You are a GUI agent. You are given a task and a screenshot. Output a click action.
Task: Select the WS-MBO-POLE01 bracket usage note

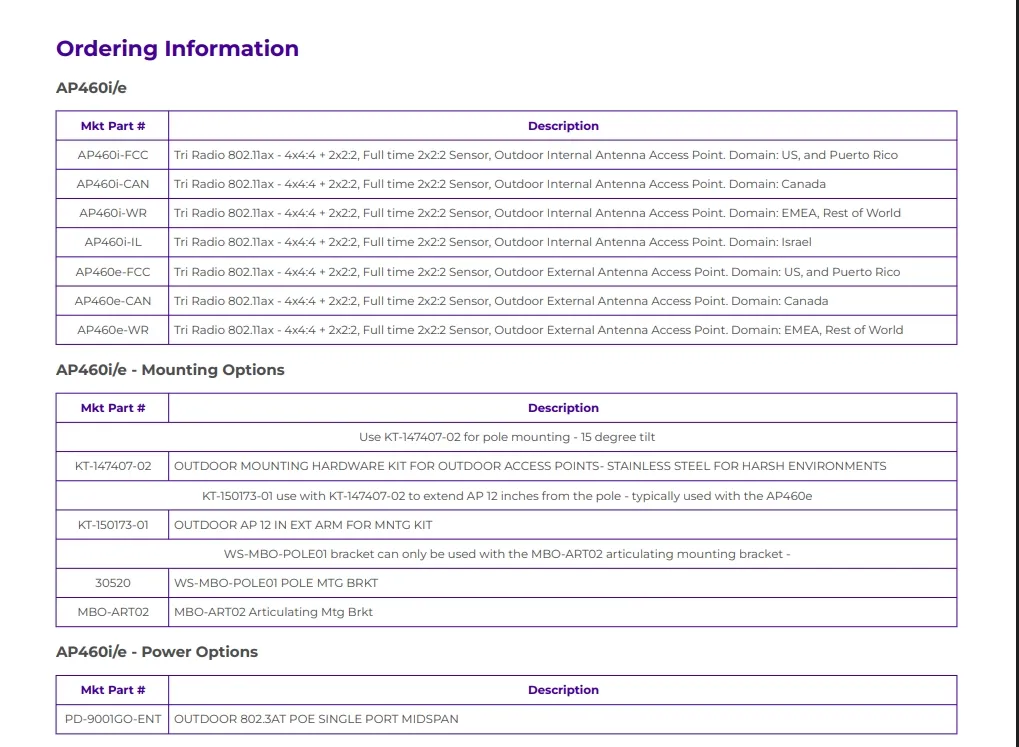click(507, 554)
